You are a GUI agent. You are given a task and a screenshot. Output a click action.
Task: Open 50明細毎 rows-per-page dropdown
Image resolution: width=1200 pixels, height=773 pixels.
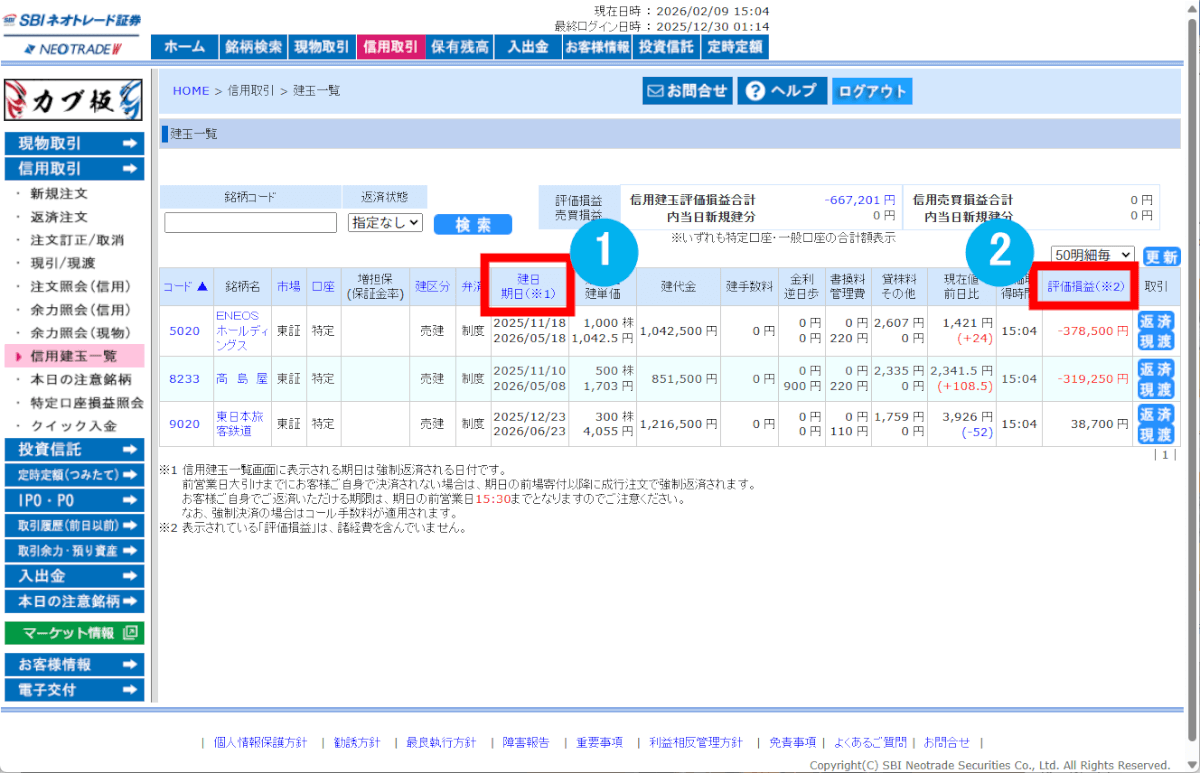pos(1092,256)
